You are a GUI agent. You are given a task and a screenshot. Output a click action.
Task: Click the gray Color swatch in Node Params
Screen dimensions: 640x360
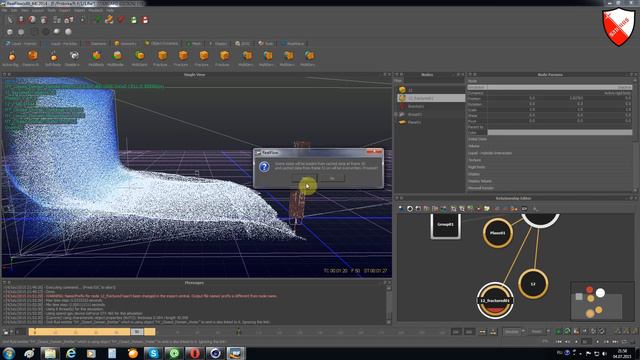(560, 133)
